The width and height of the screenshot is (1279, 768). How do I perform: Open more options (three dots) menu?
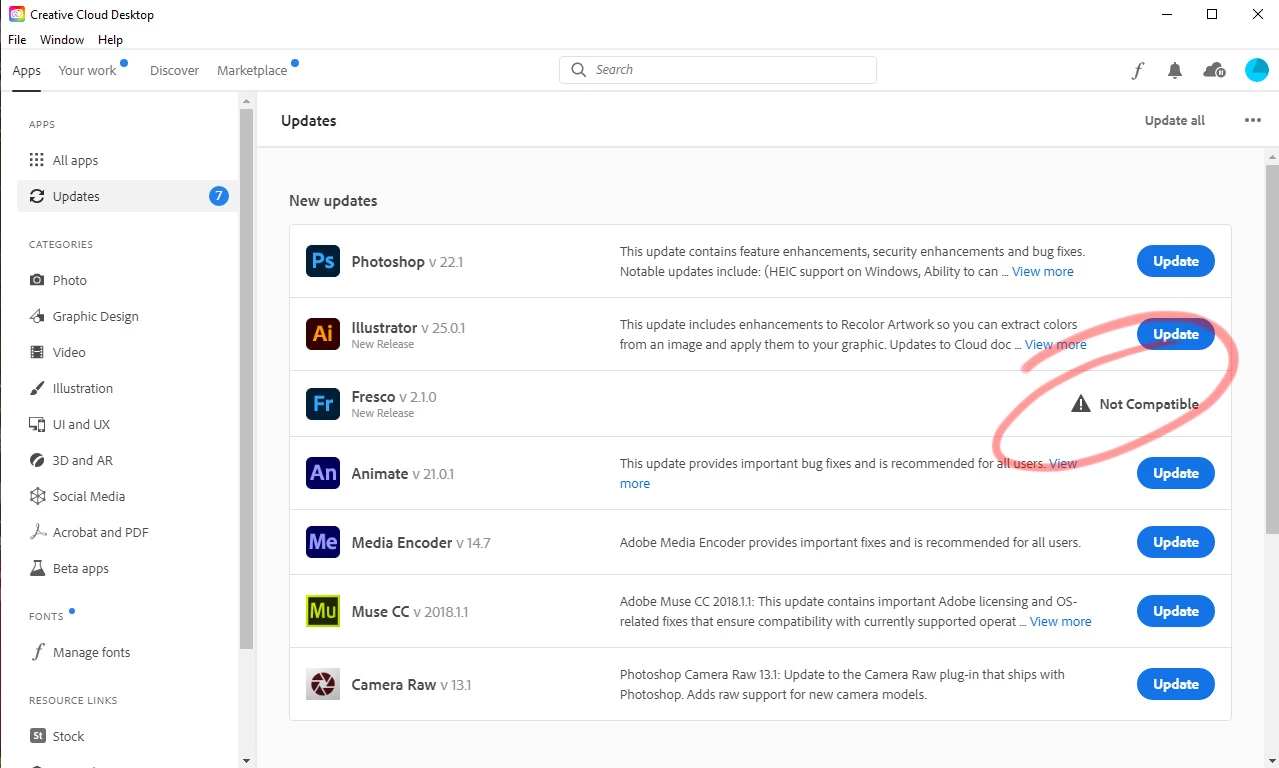[x=1252, y=120]
